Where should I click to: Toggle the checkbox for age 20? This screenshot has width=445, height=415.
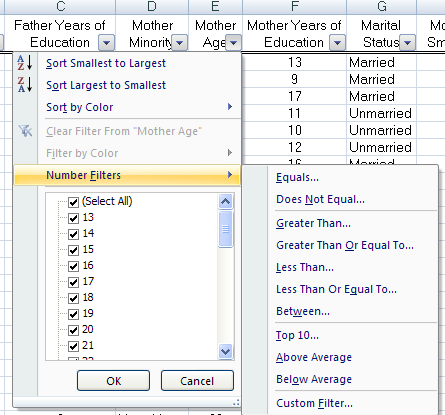coord(73,330)
